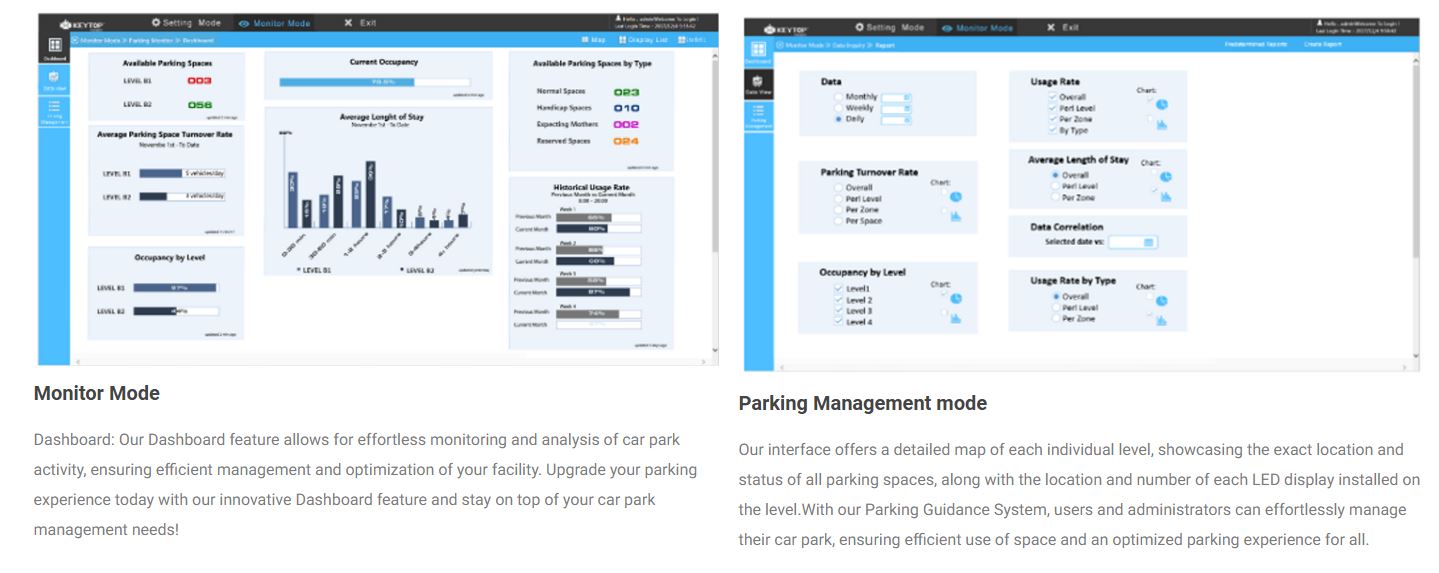Viewport: 1439px width, 573px height.
Task: Toggle Level1 checkbox in Occupancy by Level
Action: 838,289
